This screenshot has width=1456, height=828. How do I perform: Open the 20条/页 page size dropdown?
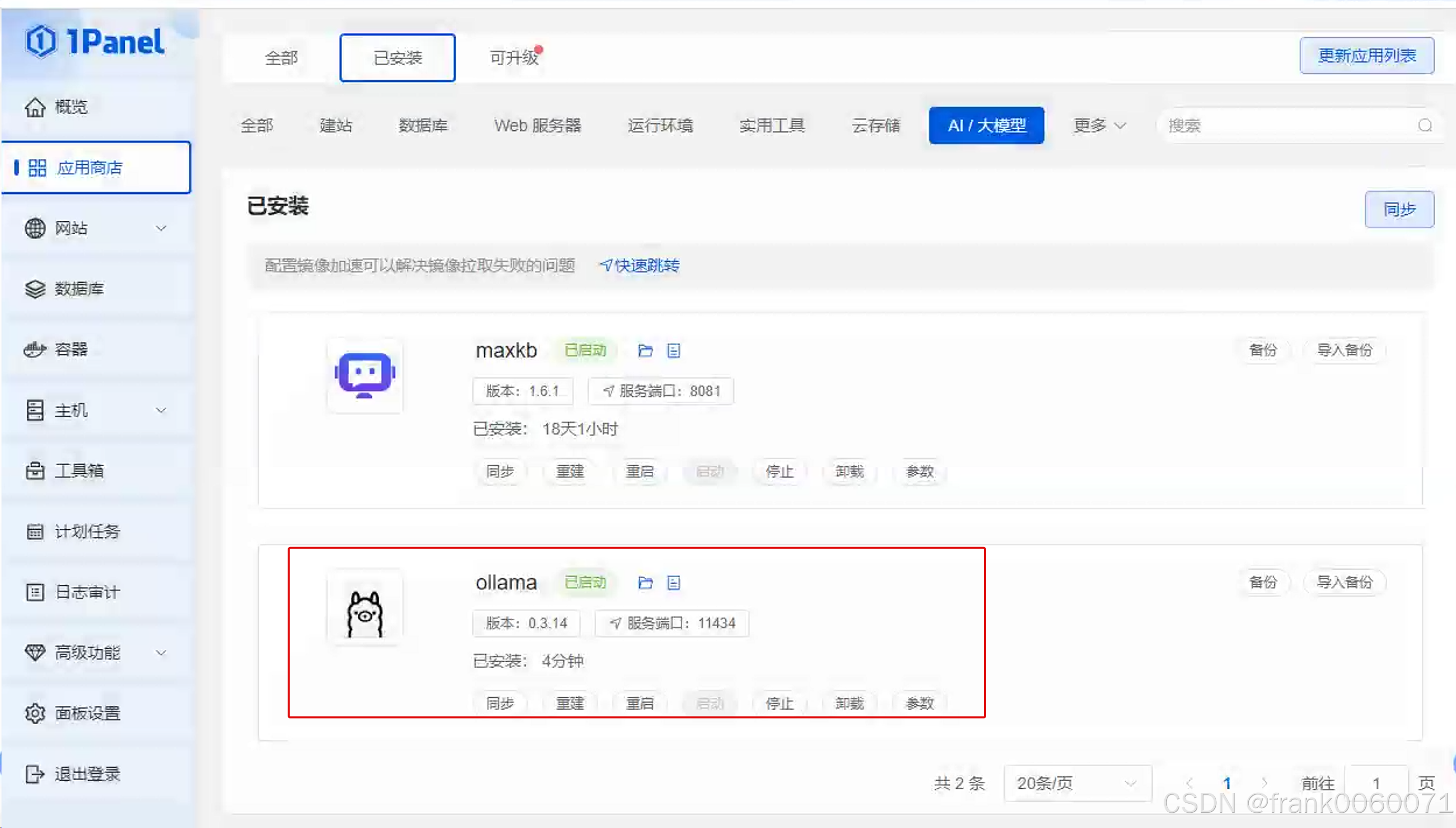tap(1077, 783)
